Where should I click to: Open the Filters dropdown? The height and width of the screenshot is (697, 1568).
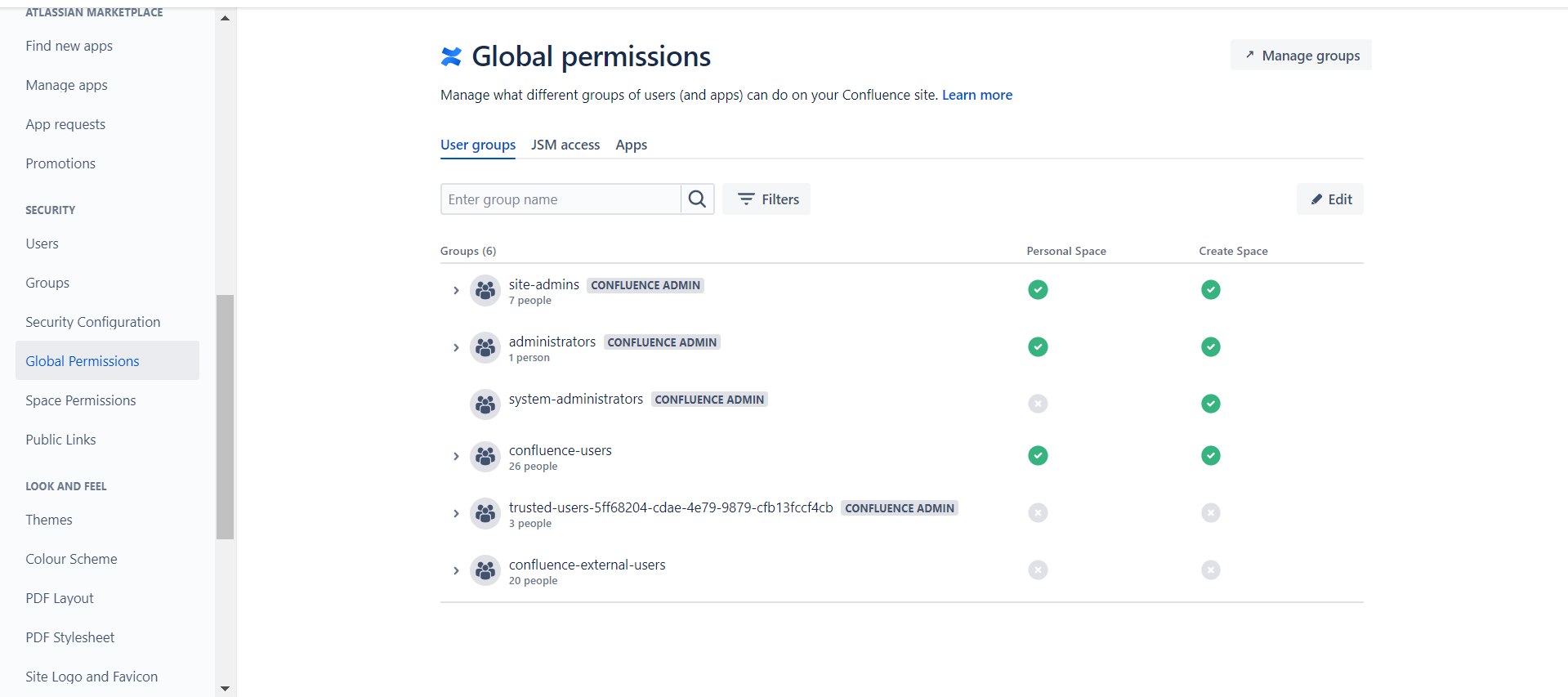point(766,199)
